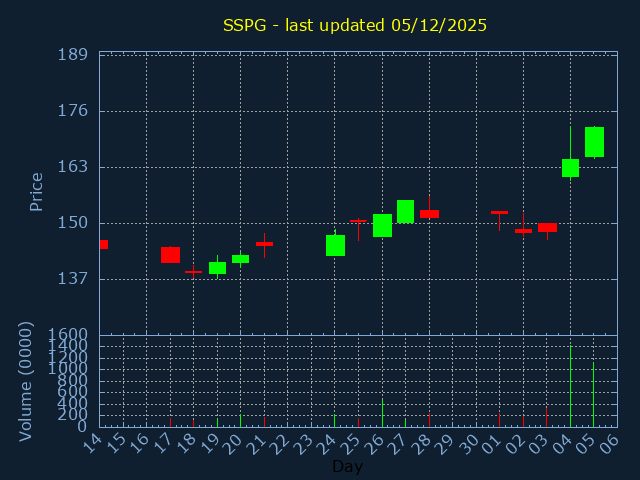This screenshot has width=640, height=480.
Task: Select the green candlestick on day 26
Action: point(382,225)
